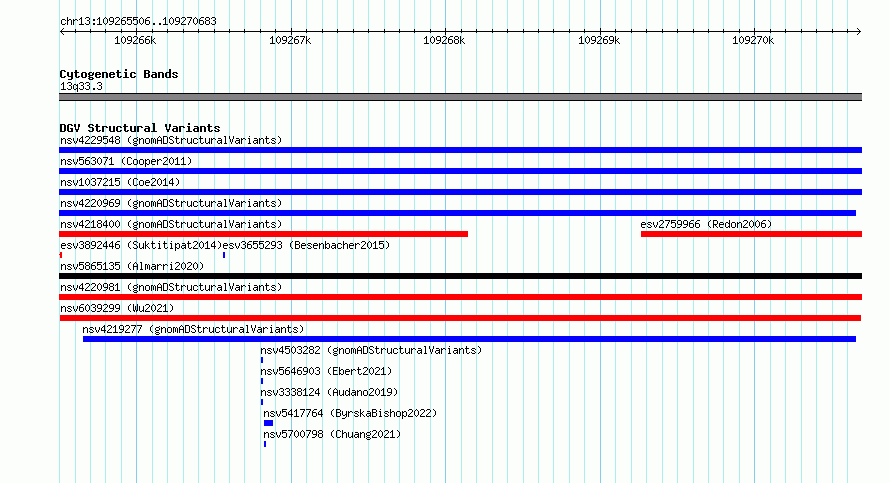Open nsv4503282 gnomAD variant label
Screen dimensions: 890x483
pos(371,350)
